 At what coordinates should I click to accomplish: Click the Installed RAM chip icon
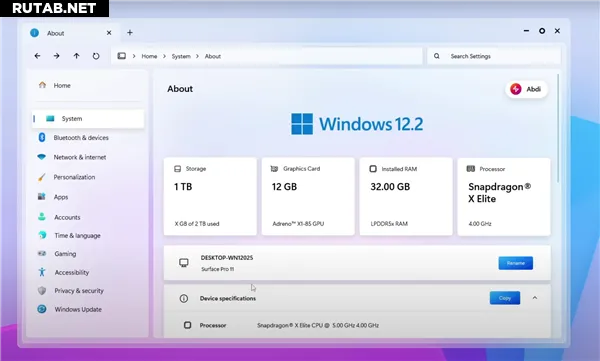[373, 169]
